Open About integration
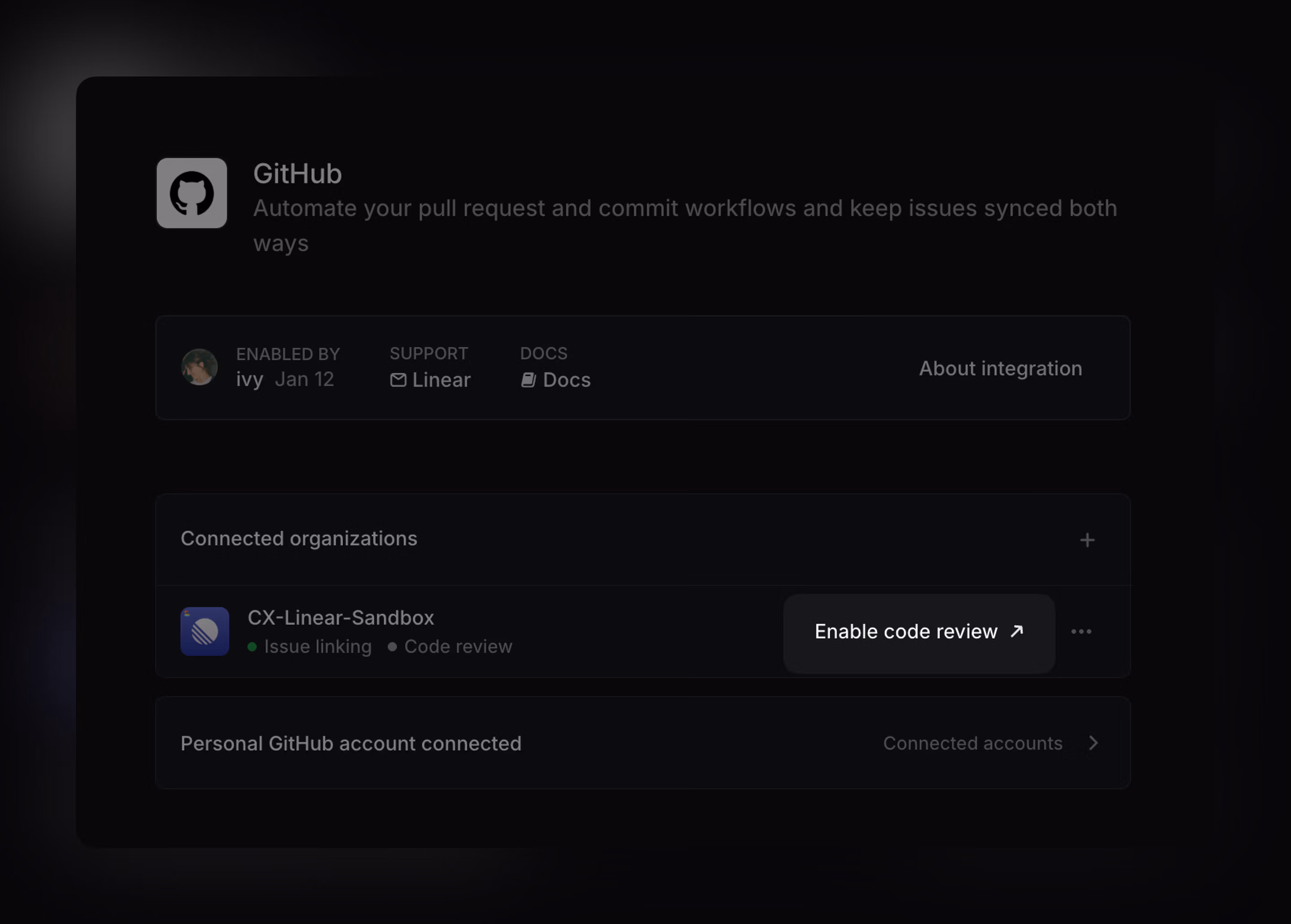The image size is (1291, 924). (1000, 368)
